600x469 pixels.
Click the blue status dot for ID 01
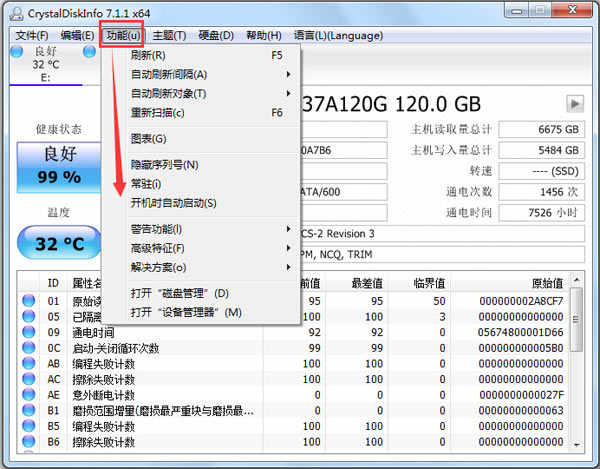pyautogui.click(x=29, y=301)
